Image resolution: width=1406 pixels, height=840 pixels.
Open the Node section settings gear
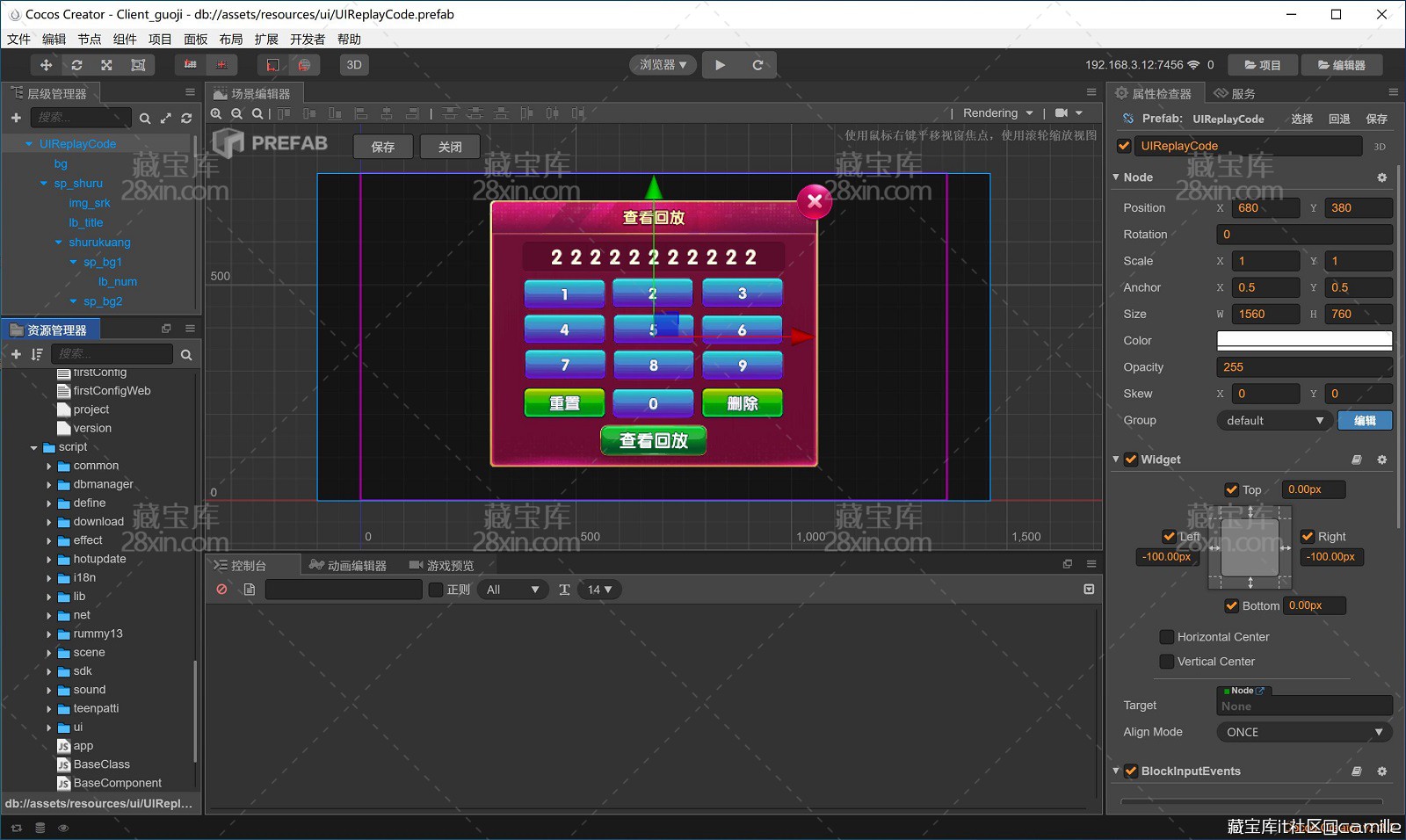pos(1381,177)
